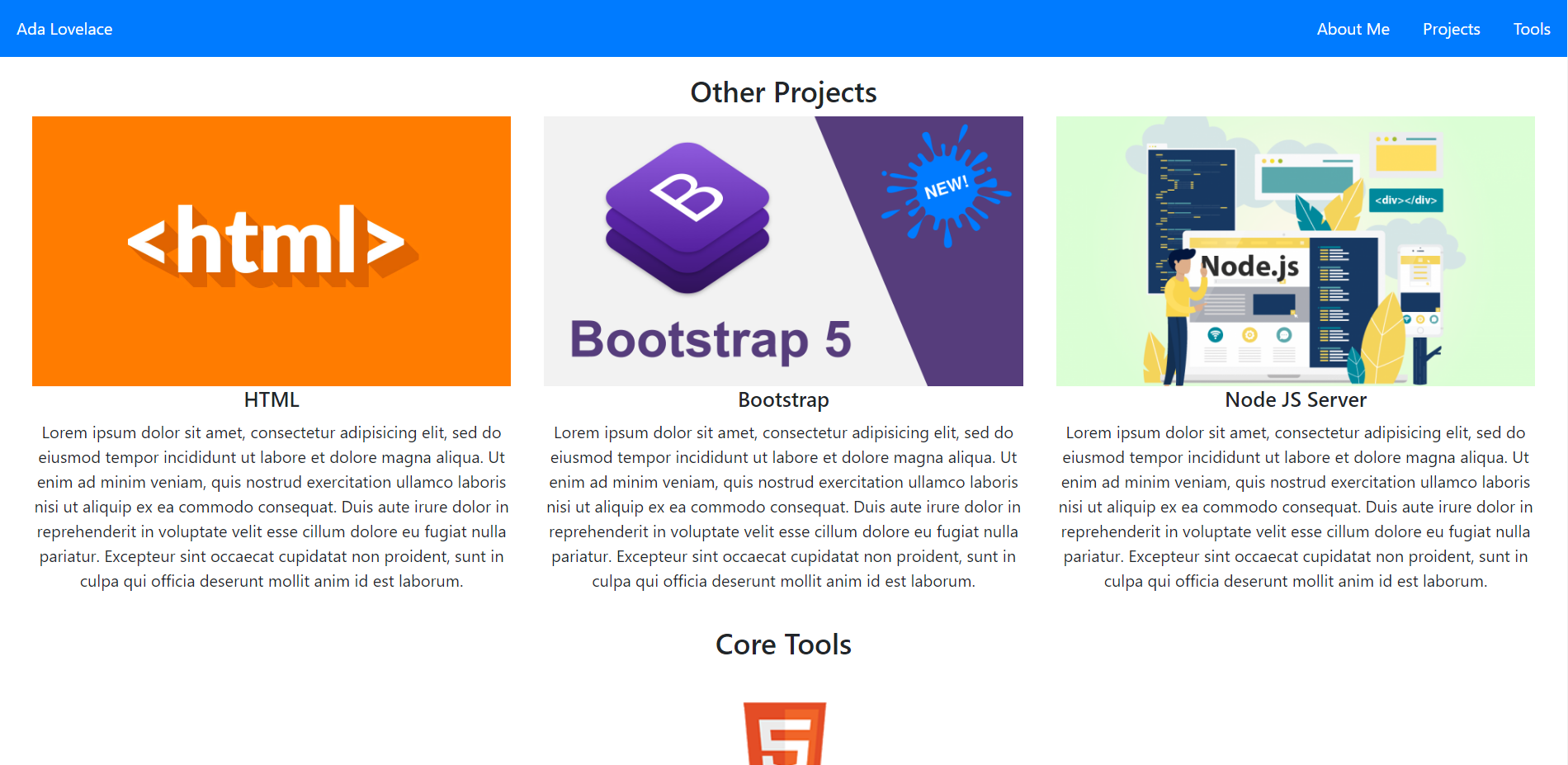Click the HTML5 shield icon
The width and height of the screenshot is (1568, 765).
(x=784, y=734)
